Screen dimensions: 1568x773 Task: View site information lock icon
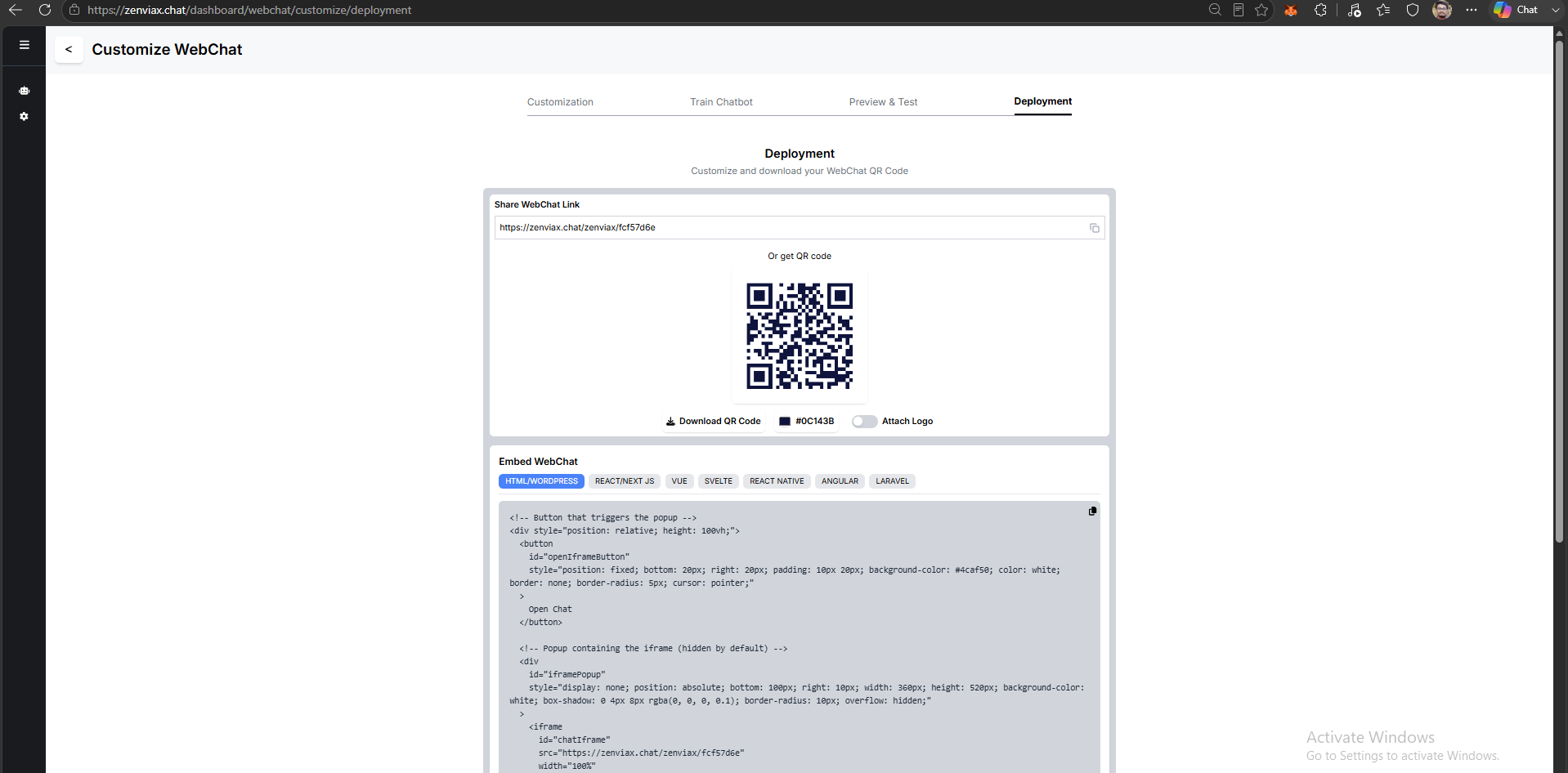(x=74, y=10)
